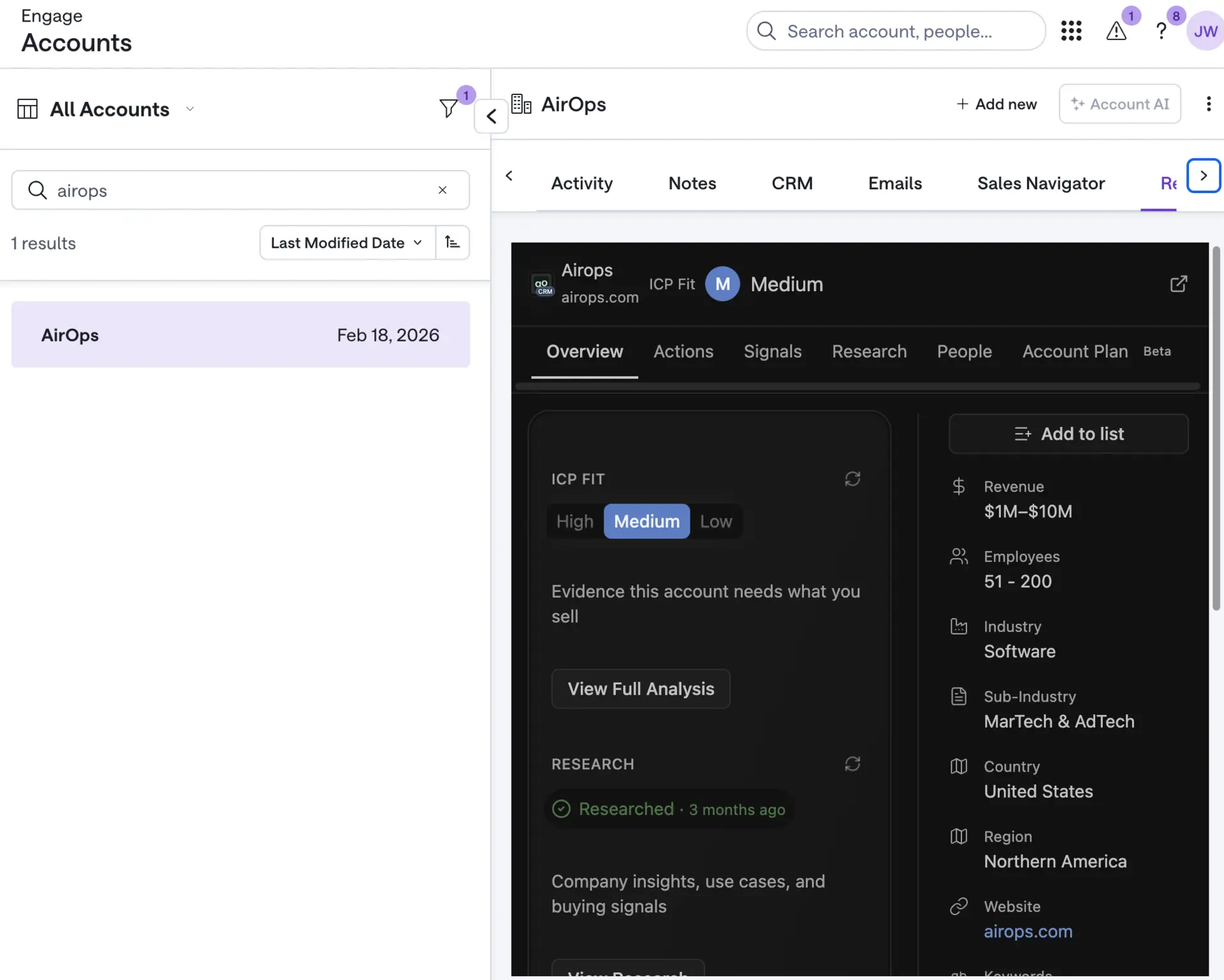Expand the All Accounts view dropdown

(x=189, y=109)
